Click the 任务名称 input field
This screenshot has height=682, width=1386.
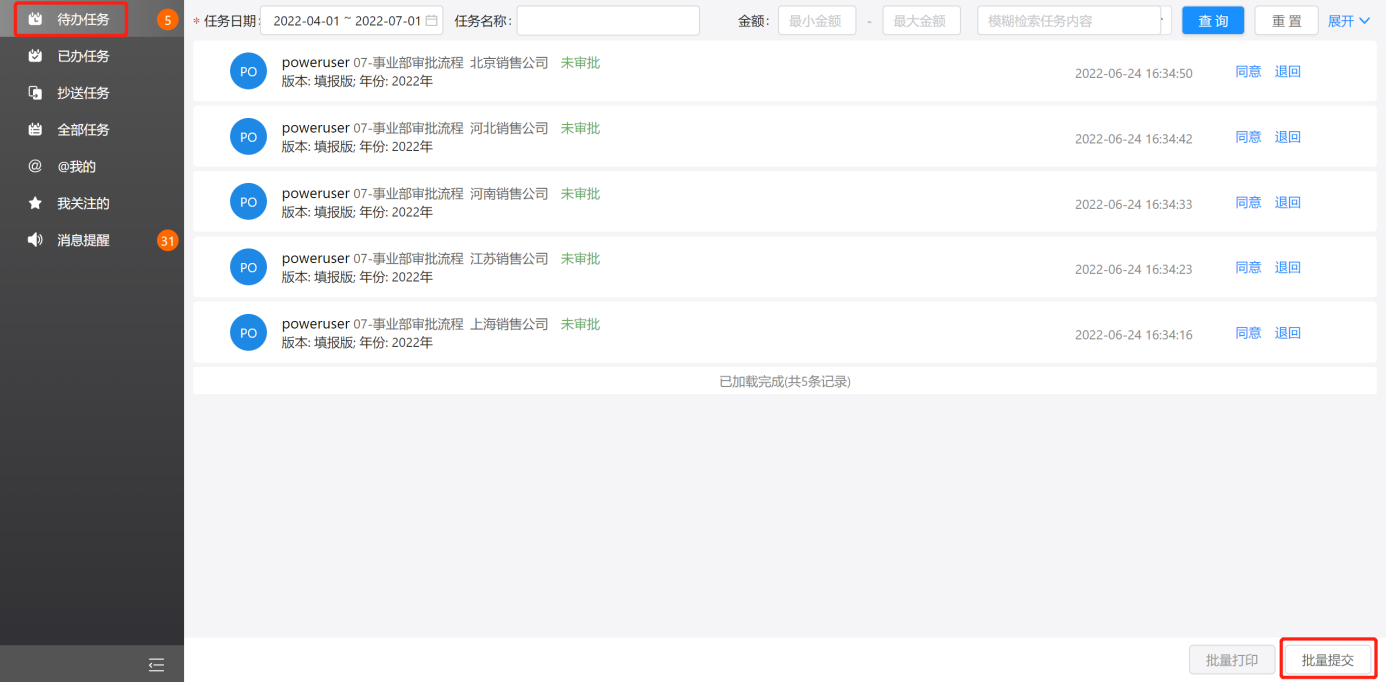tap(607, 20)
